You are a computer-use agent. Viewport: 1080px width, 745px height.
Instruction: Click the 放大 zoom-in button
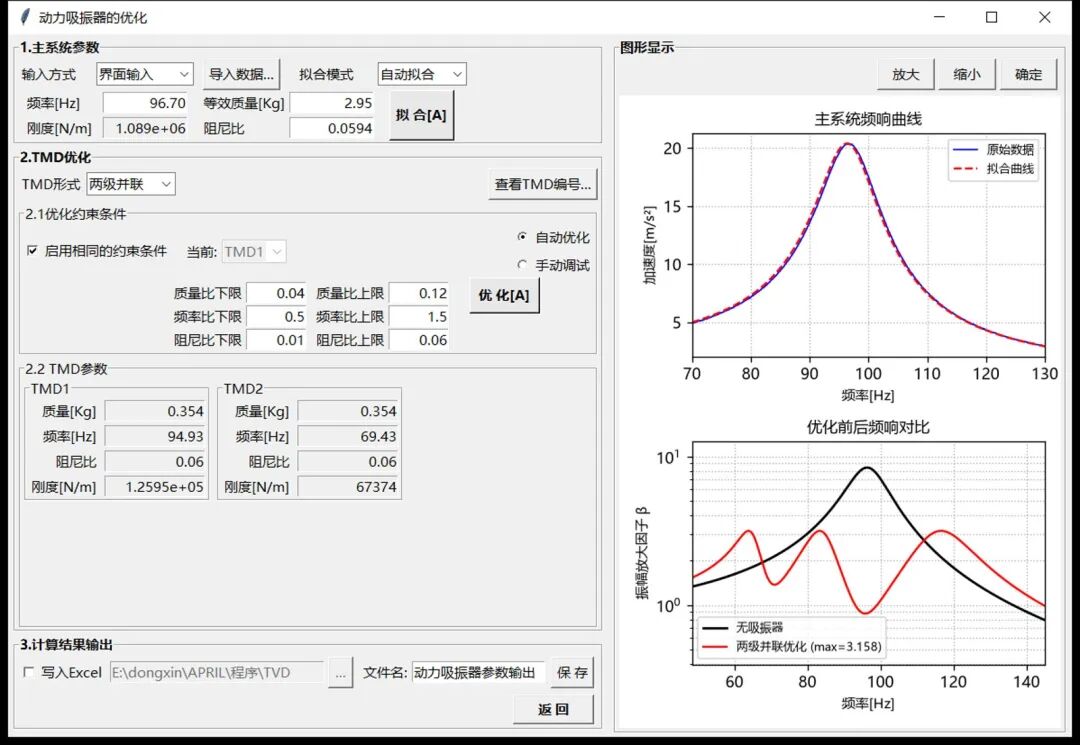[x=906, y=74]
